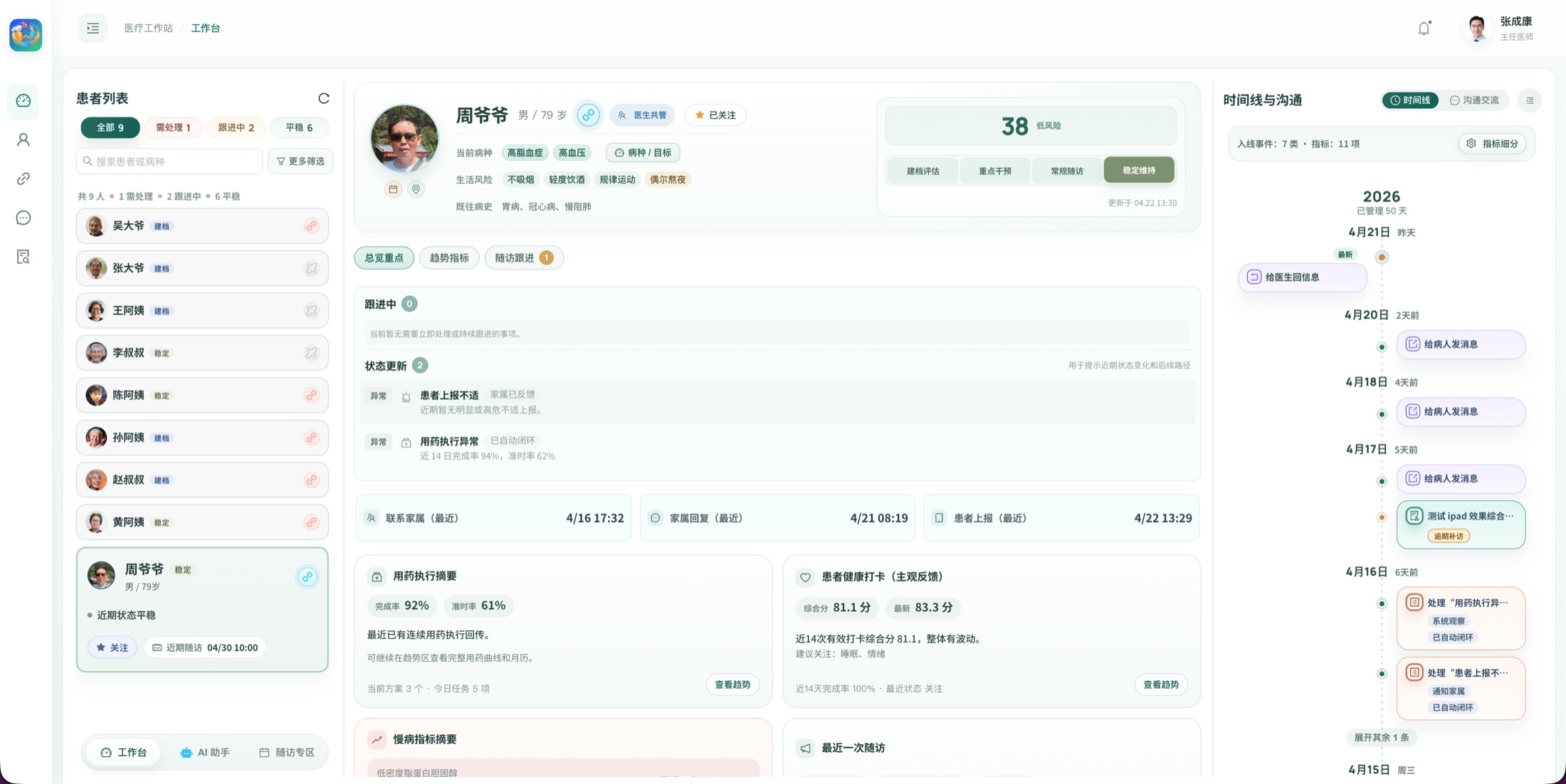Click the link icon in the left sidebar
Viewport: 1566px width, 784px height.
23,179
